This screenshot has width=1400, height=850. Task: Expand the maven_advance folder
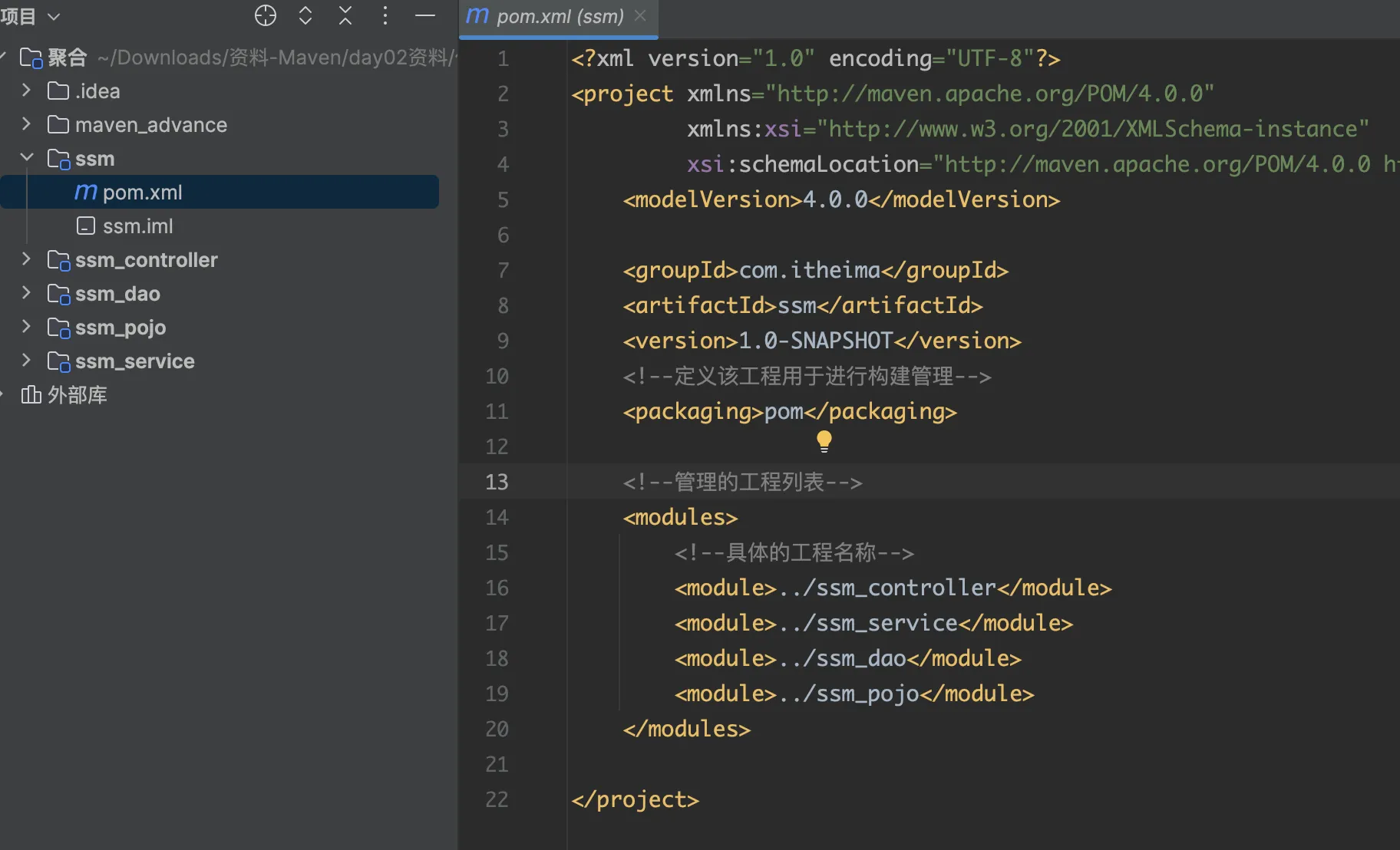(x=27, y=124)
